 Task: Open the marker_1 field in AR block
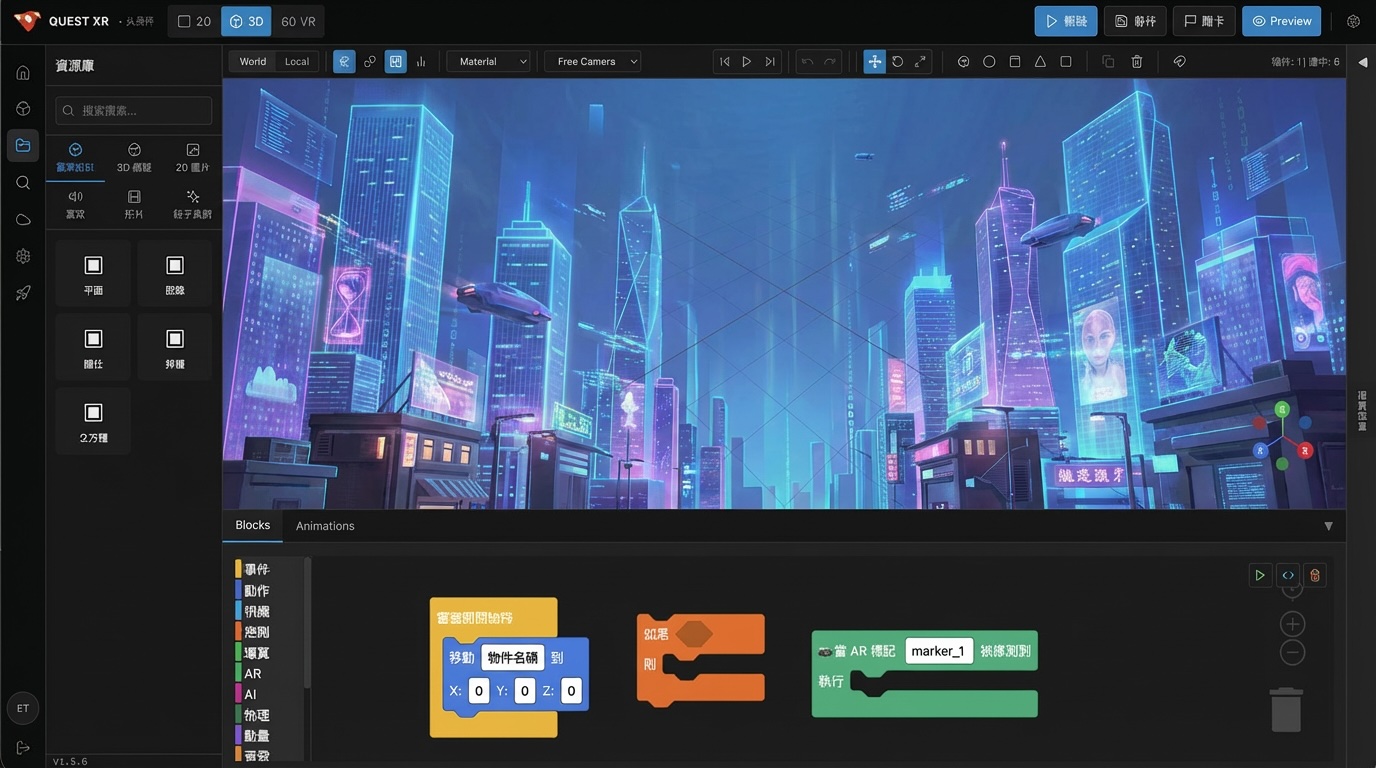(939, 651)
